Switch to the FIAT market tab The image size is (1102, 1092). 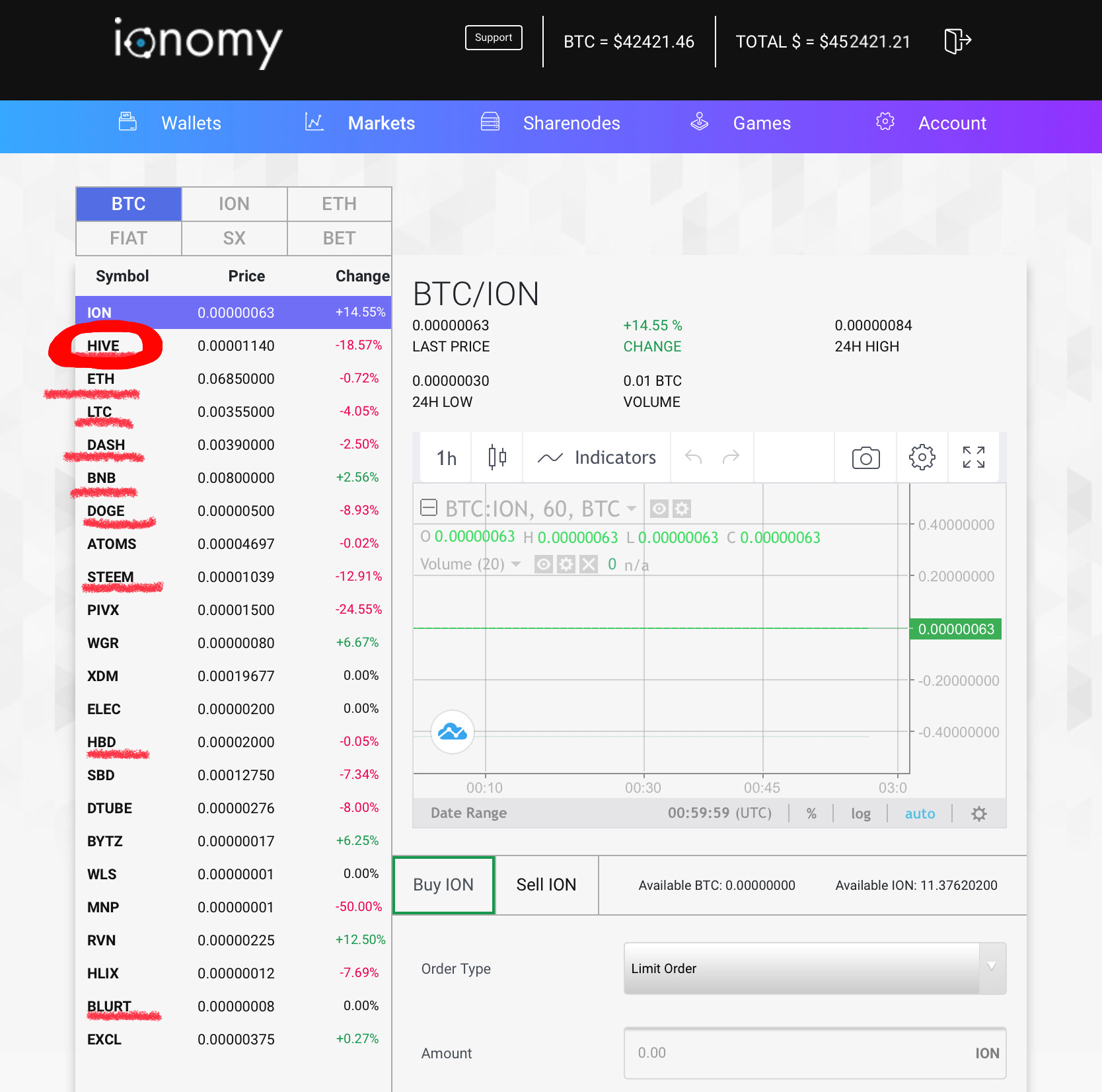pos(129,238)
